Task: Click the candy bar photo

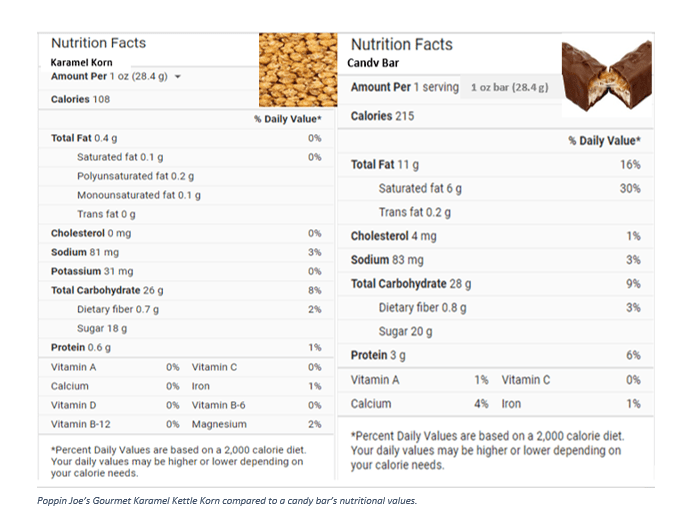Action: pos(606,73)
